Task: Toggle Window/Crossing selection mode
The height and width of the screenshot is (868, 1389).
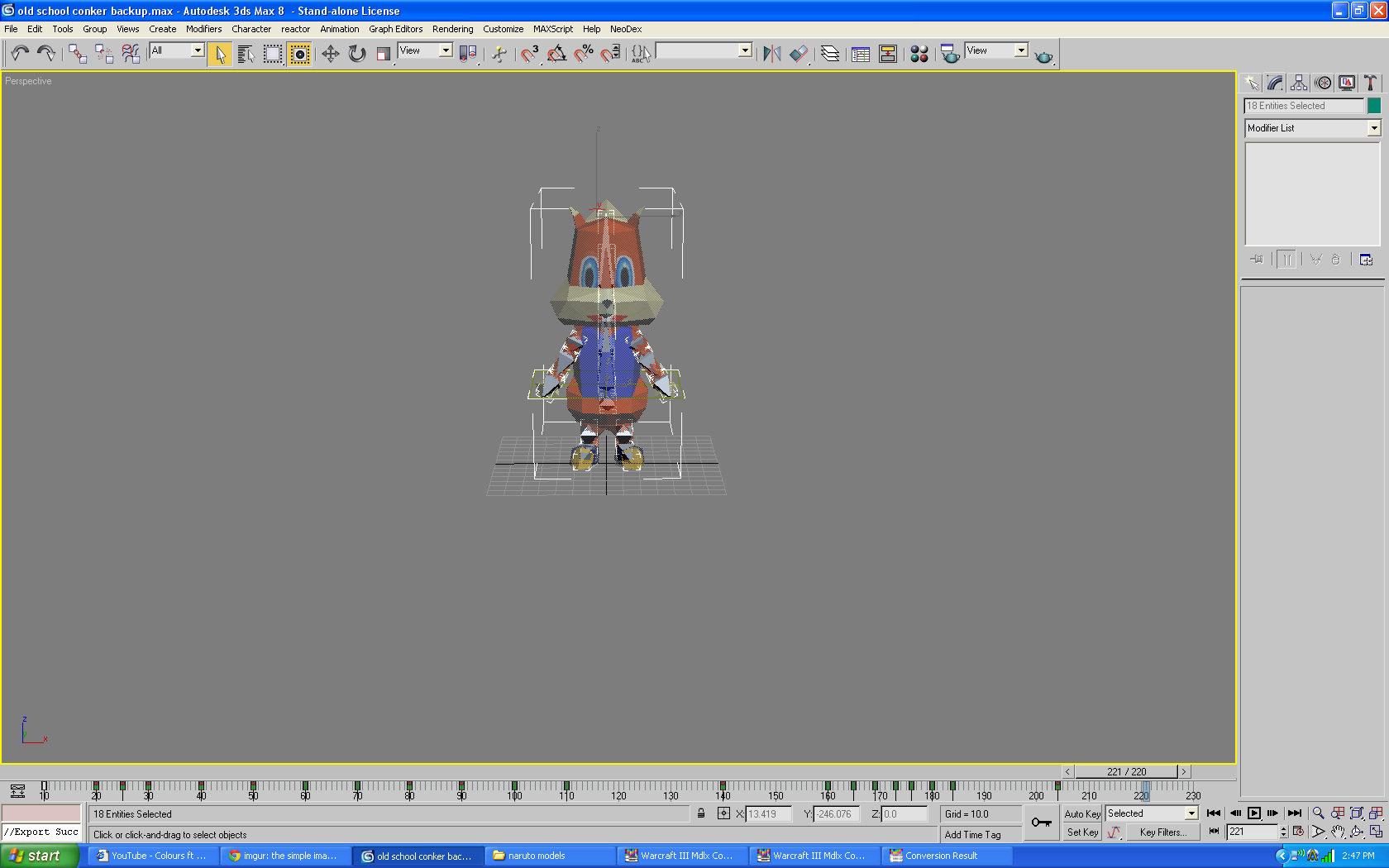Action: coord(299,54)
